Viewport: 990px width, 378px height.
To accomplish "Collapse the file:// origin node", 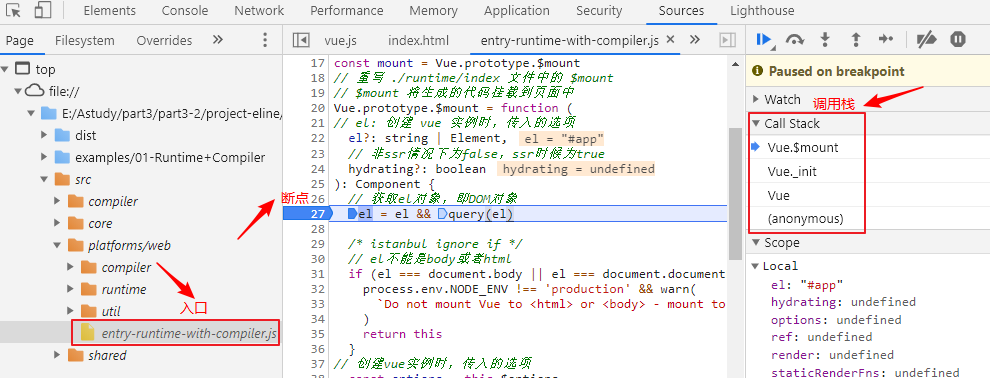I will pos(18,92).
